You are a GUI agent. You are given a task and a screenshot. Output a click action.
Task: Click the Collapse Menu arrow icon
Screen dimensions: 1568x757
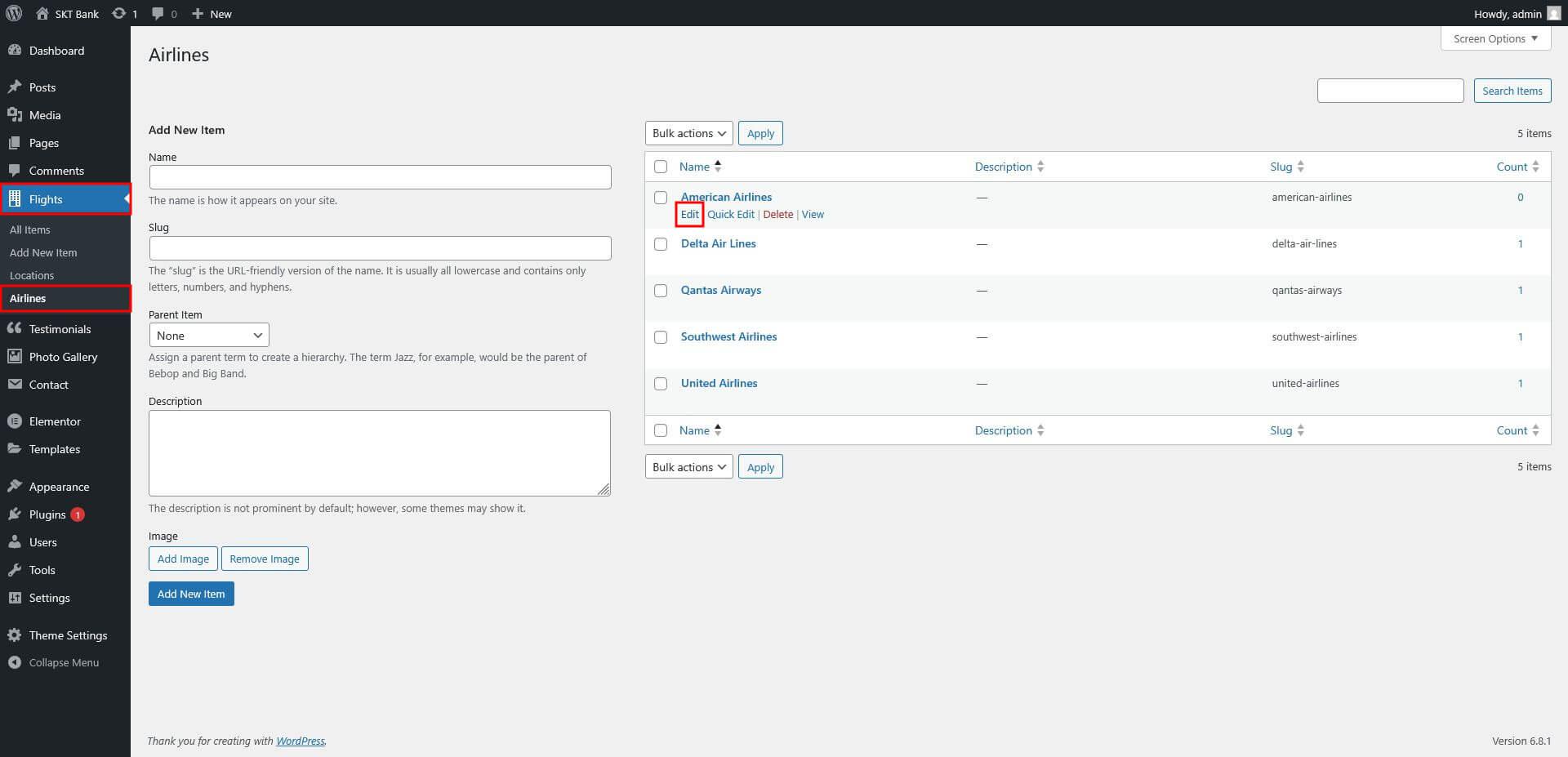(15, 662)
